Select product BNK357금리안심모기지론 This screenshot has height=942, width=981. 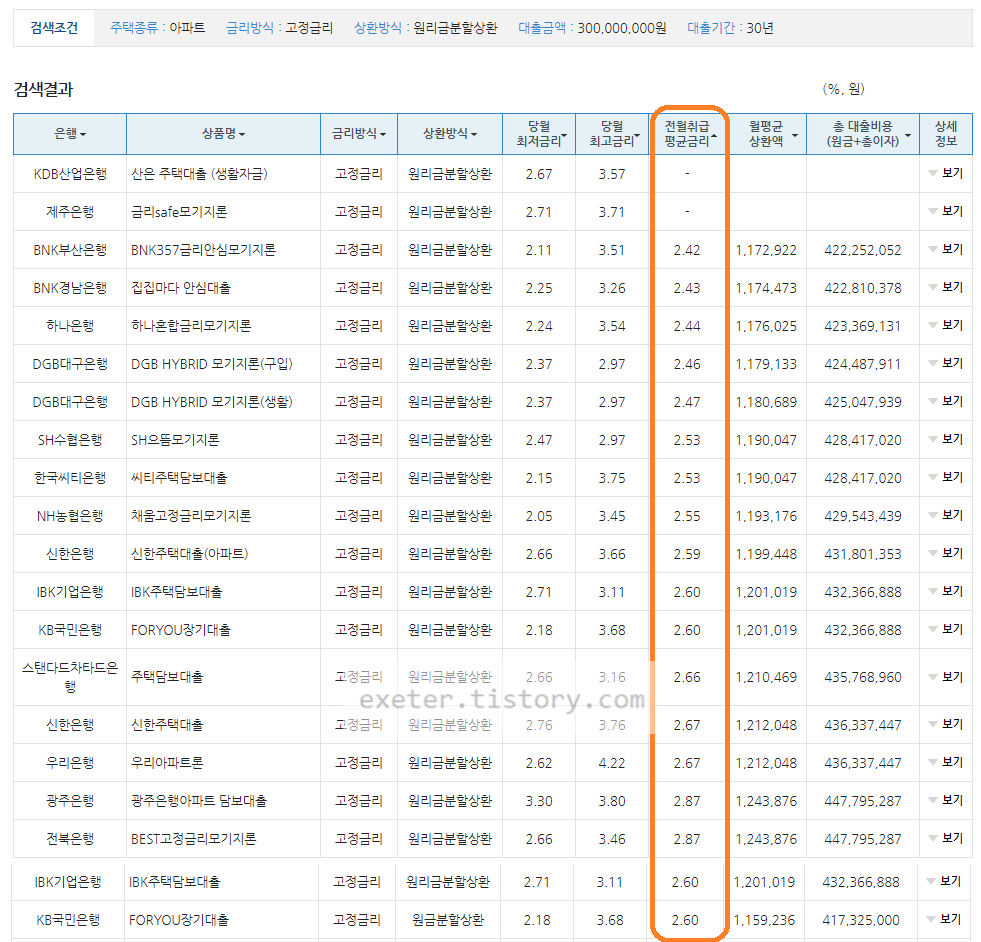tap(203, 250)
